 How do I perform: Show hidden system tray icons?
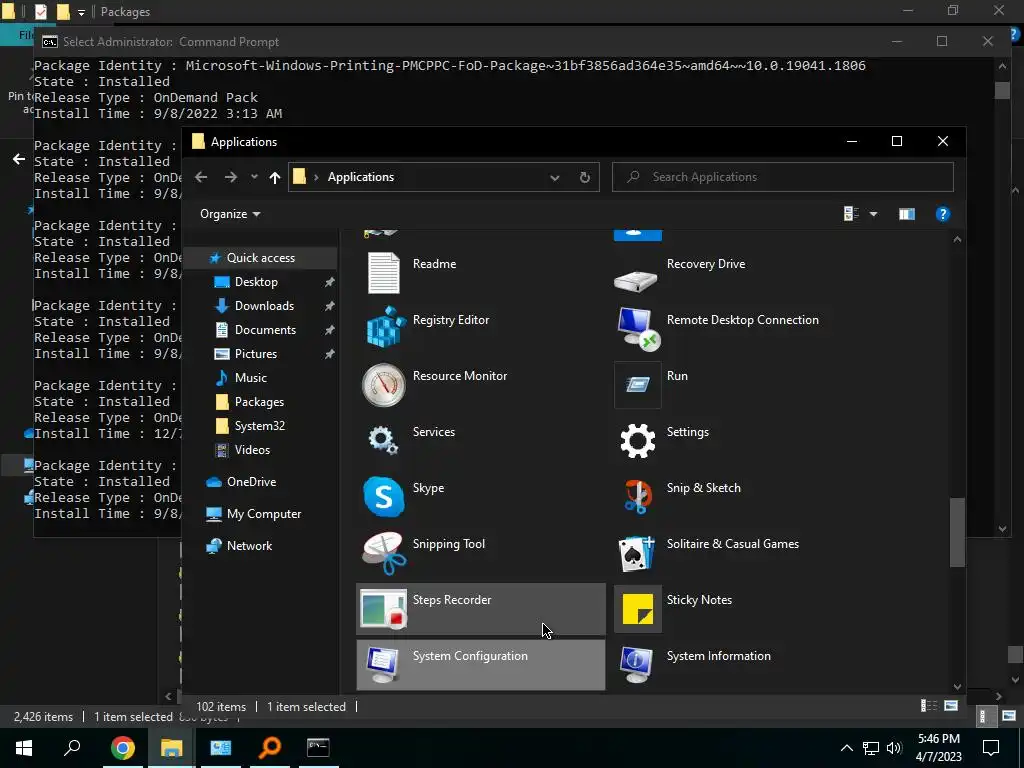[x=846, y=748]
